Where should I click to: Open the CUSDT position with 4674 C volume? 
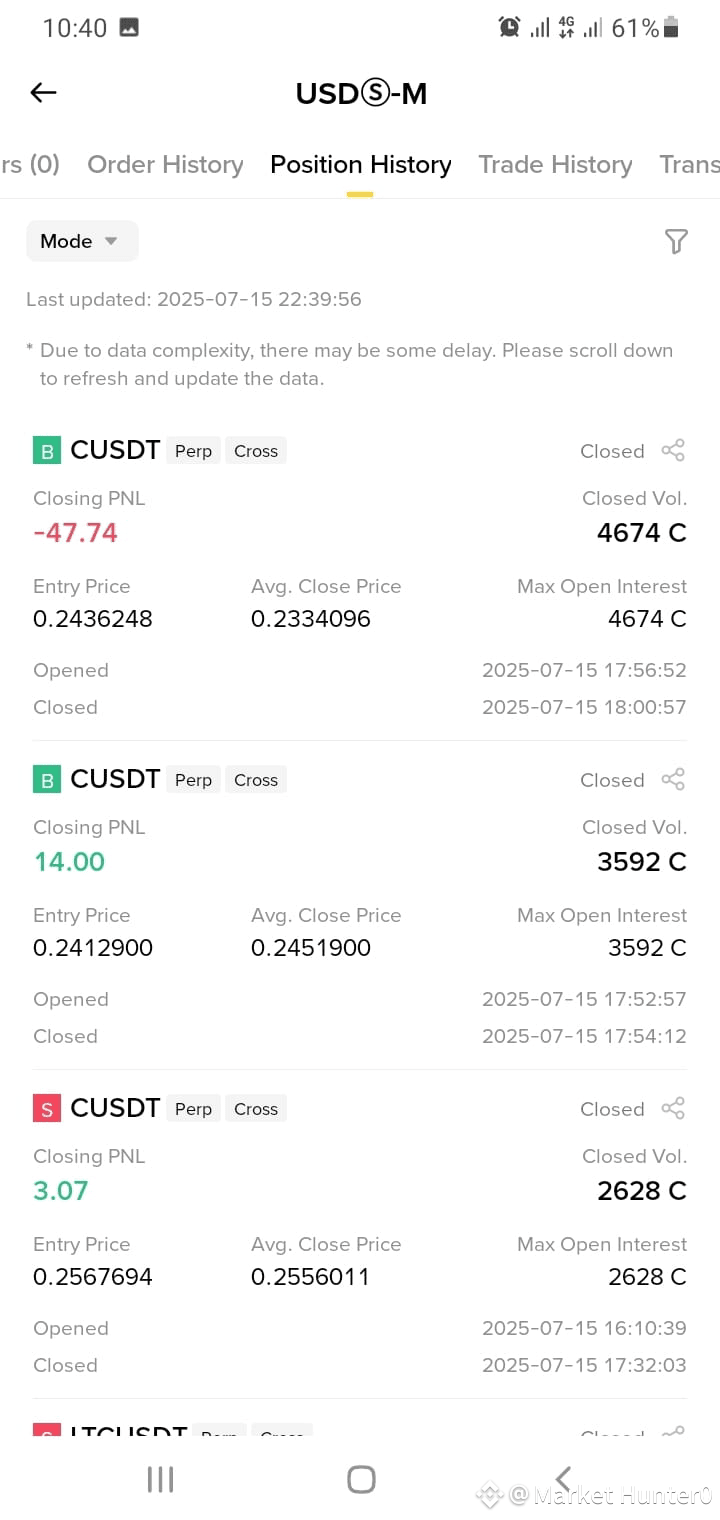[360, 577]
